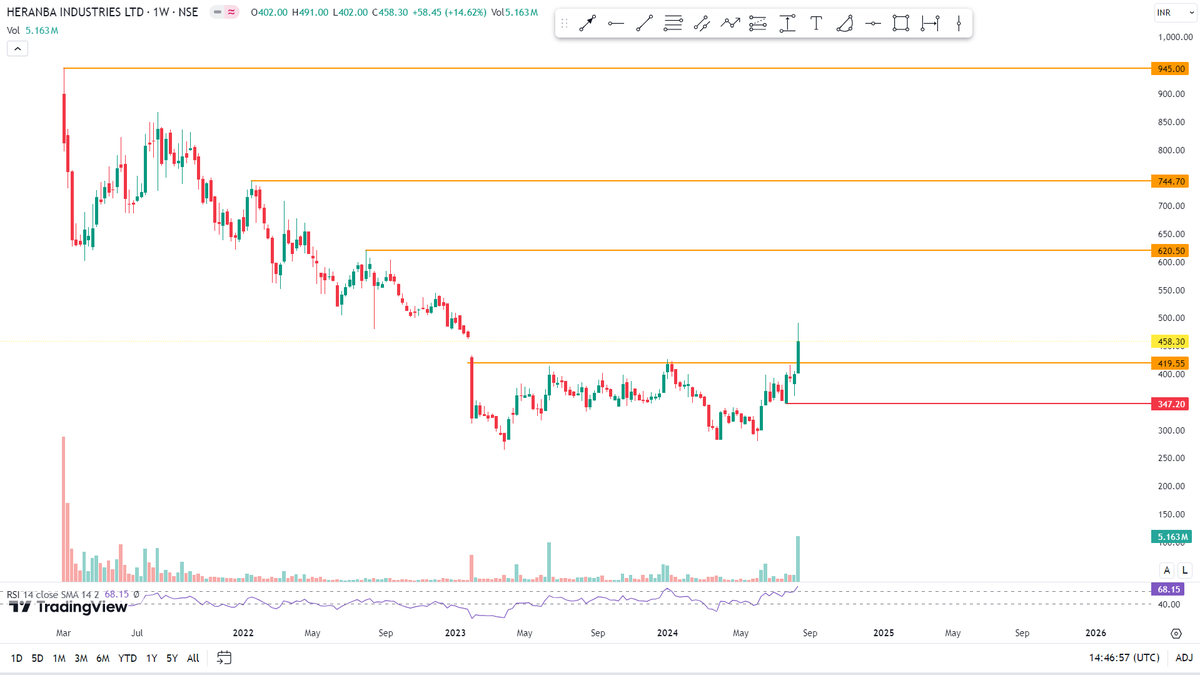This screenshot has width=1200, height=675.
Task: Click the 5.163M volume axis label
Action: 1171,537
